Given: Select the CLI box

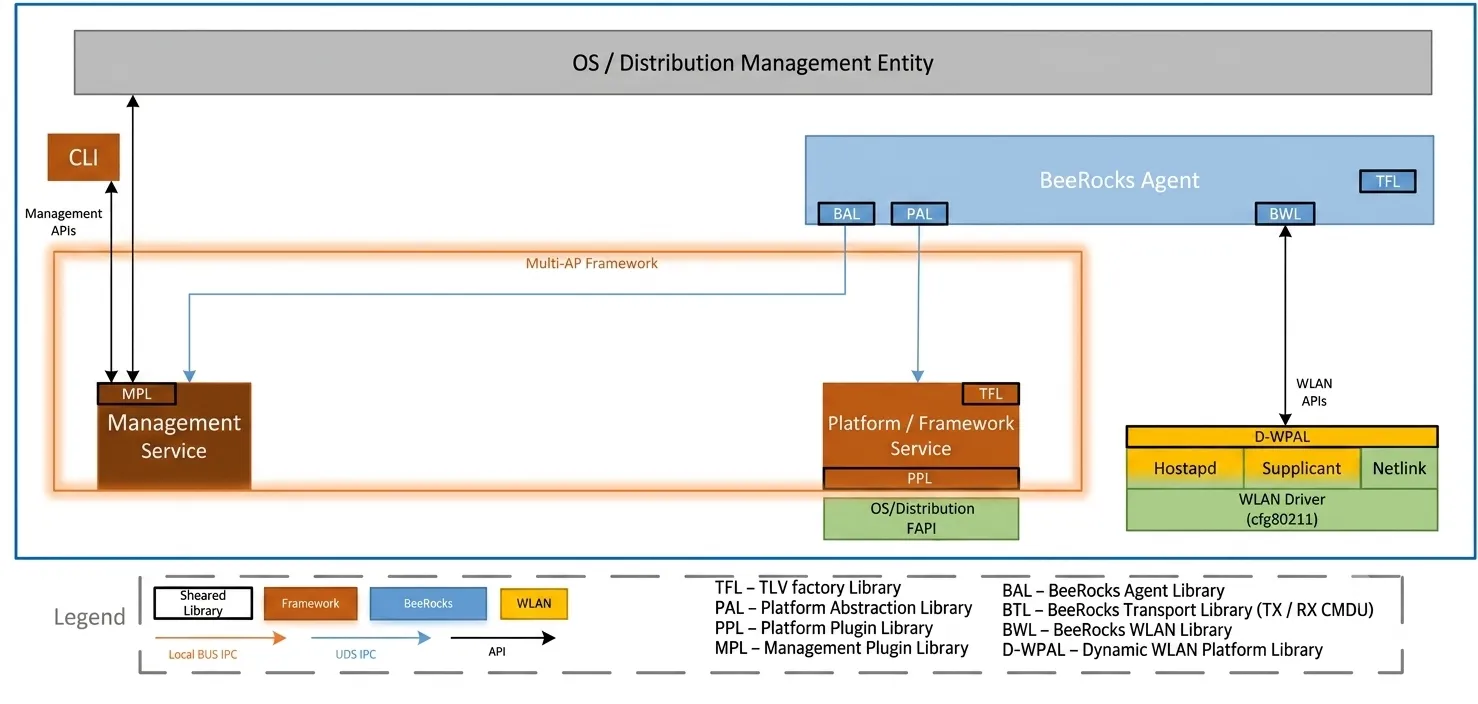Looking at the screenshot, I should click(x=84, y=158).
